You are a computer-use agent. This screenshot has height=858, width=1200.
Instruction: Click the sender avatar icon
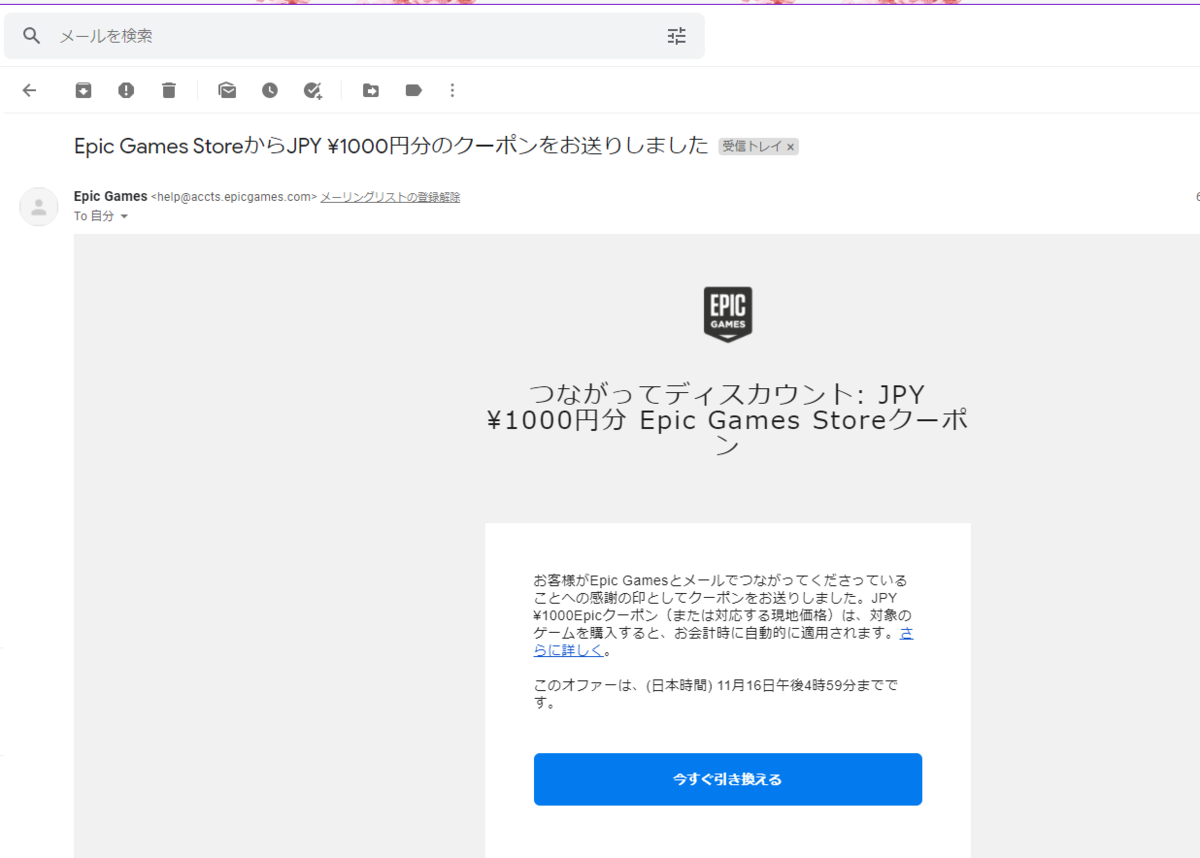[x=39, y=207]
